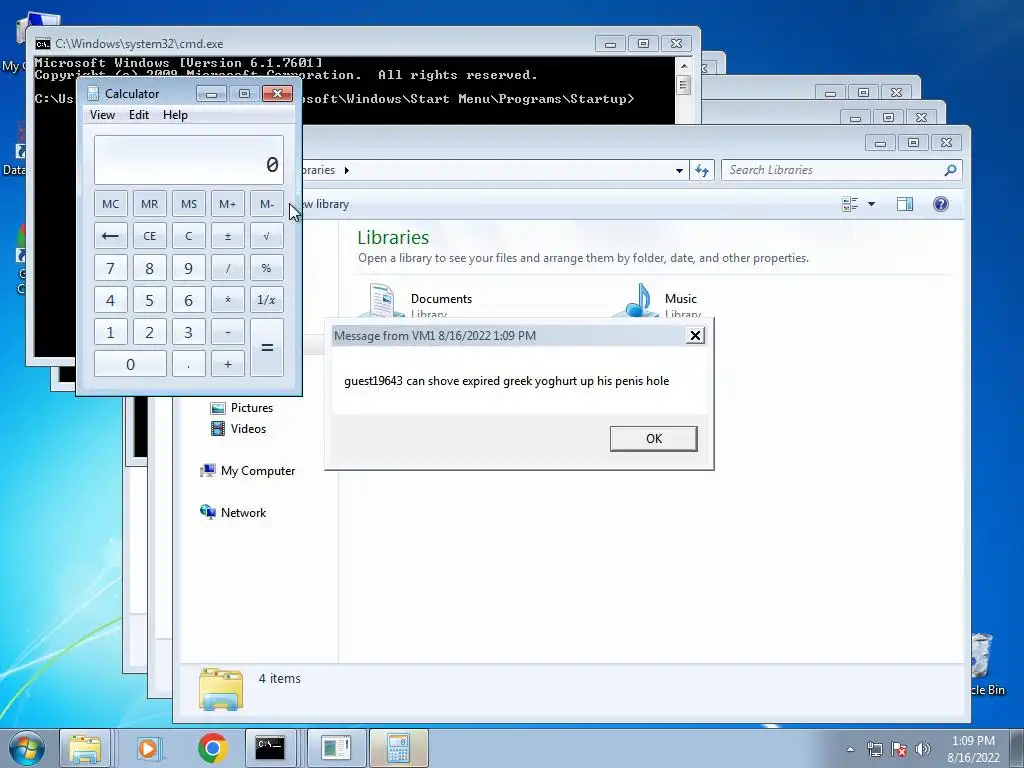1024x768 pixels.
Task: Click the plus-minus sign key
Action: pos(228,236)
